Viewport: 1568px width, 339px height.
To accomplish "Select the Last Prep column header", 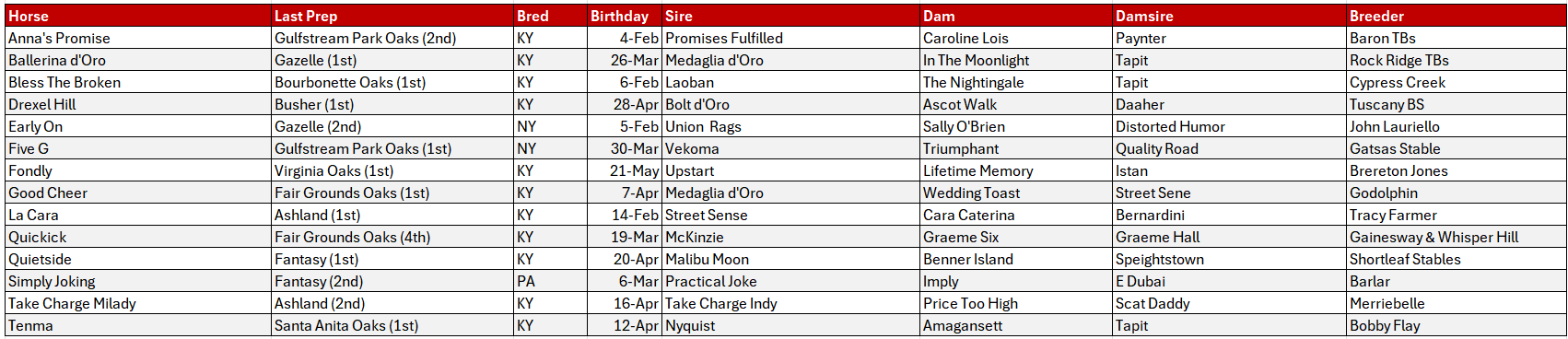I will (x=392, y=16).
